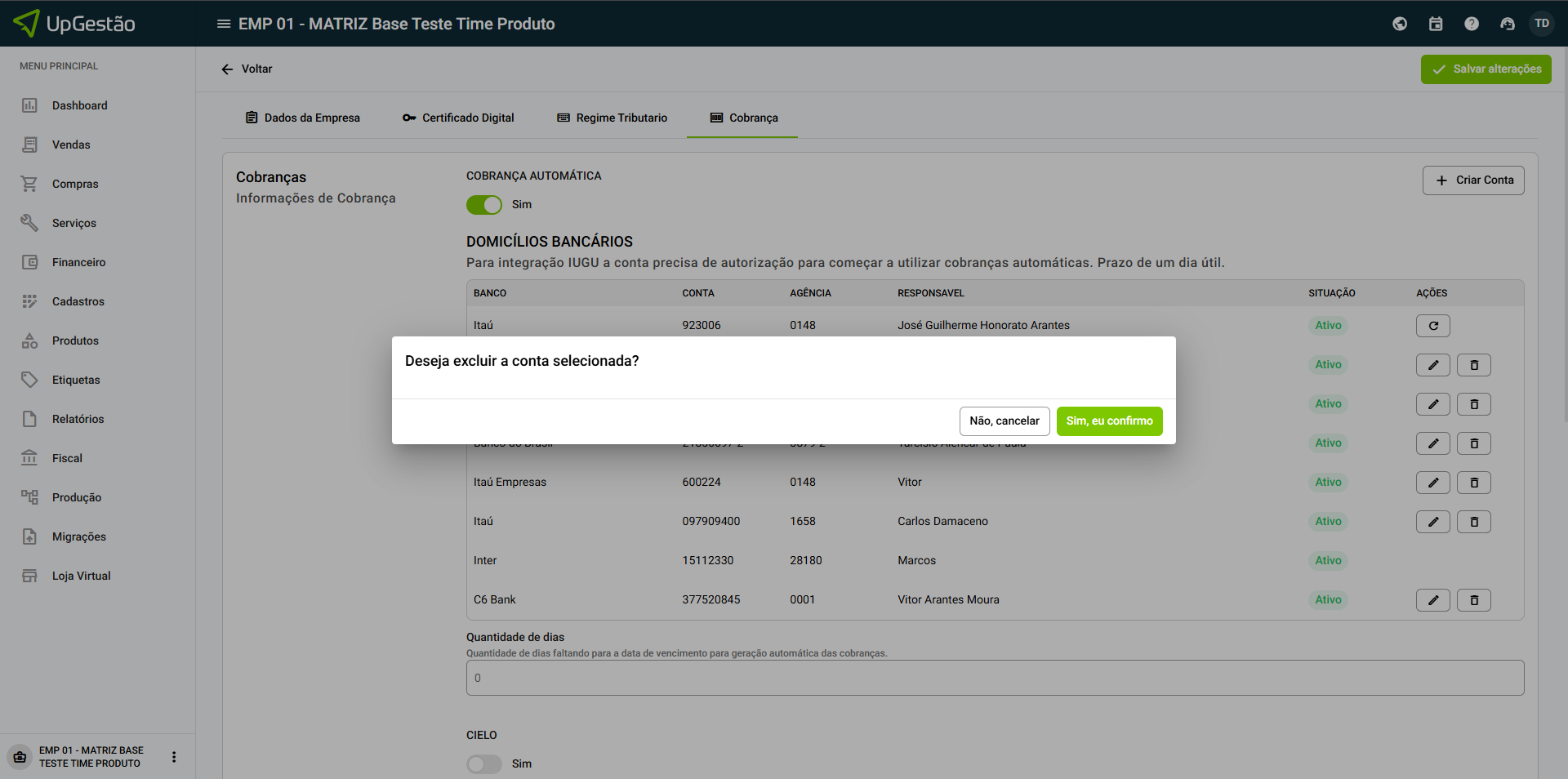Click the Quantidade de dias input field
The image size is (1568, 779).
point(995,678)
